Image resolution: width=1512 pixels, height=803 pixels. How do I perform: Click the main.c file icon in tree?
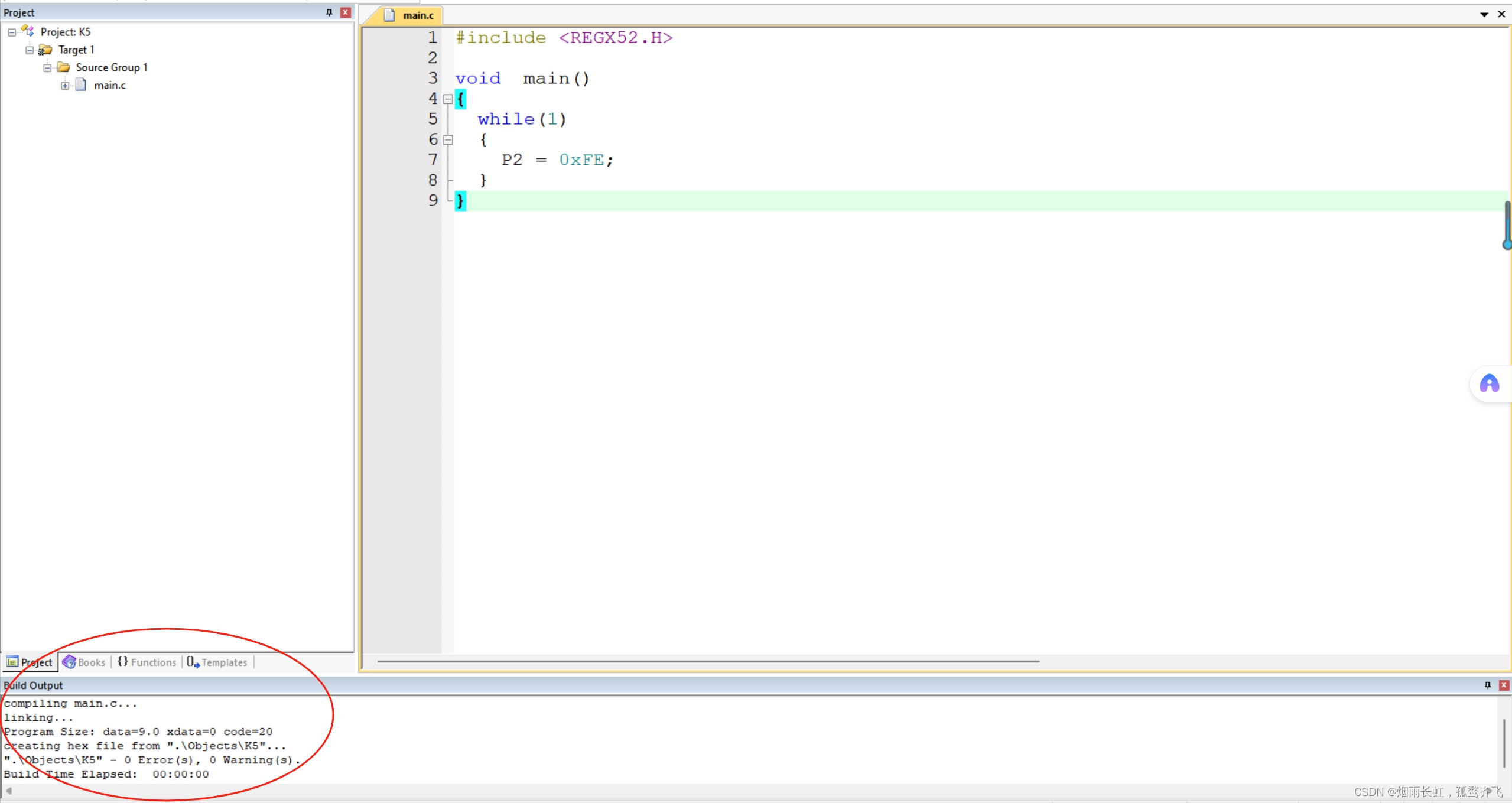pyautogui.click(x=82, y=85)
